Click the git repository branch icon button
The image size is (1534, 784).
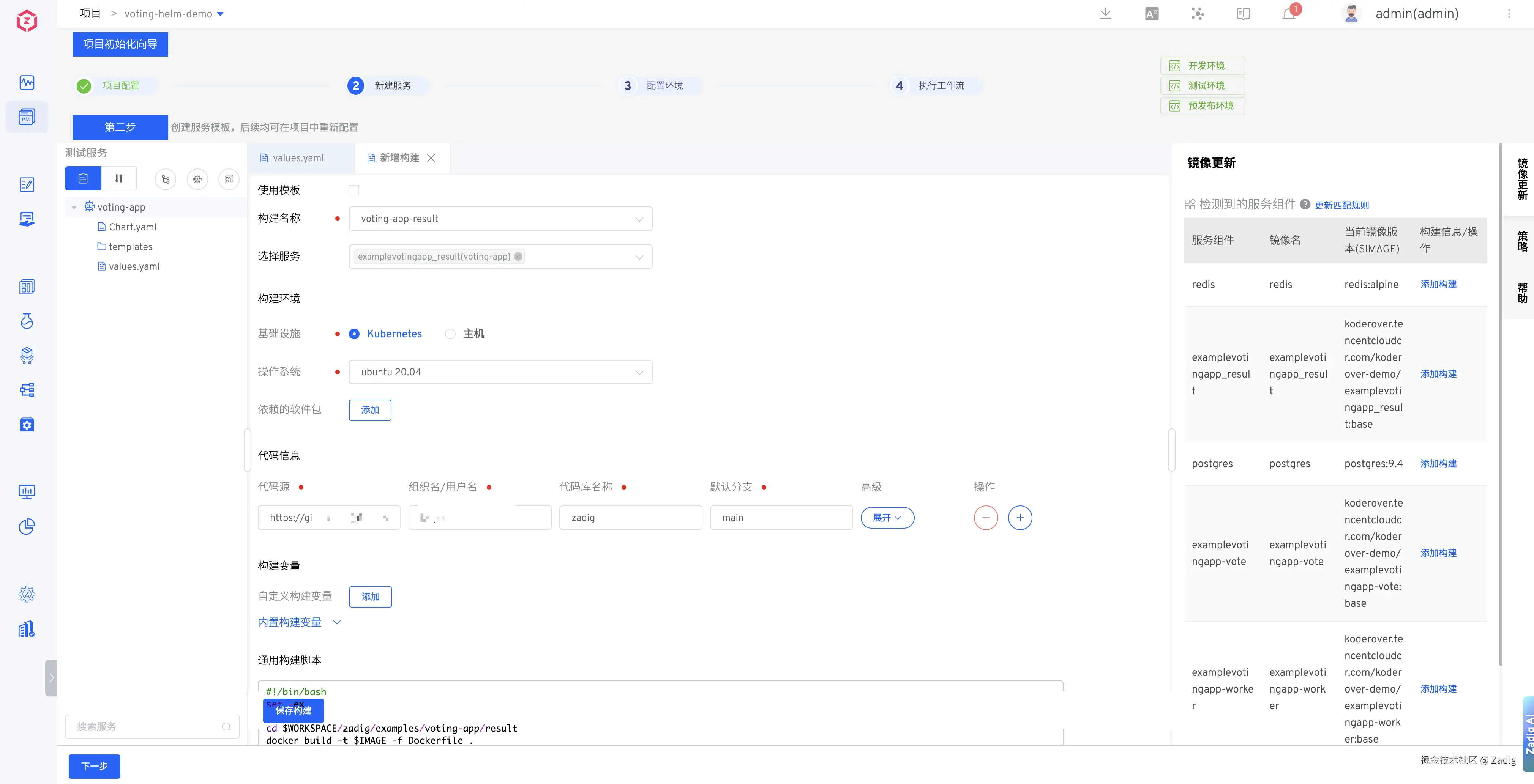[166, 179]
